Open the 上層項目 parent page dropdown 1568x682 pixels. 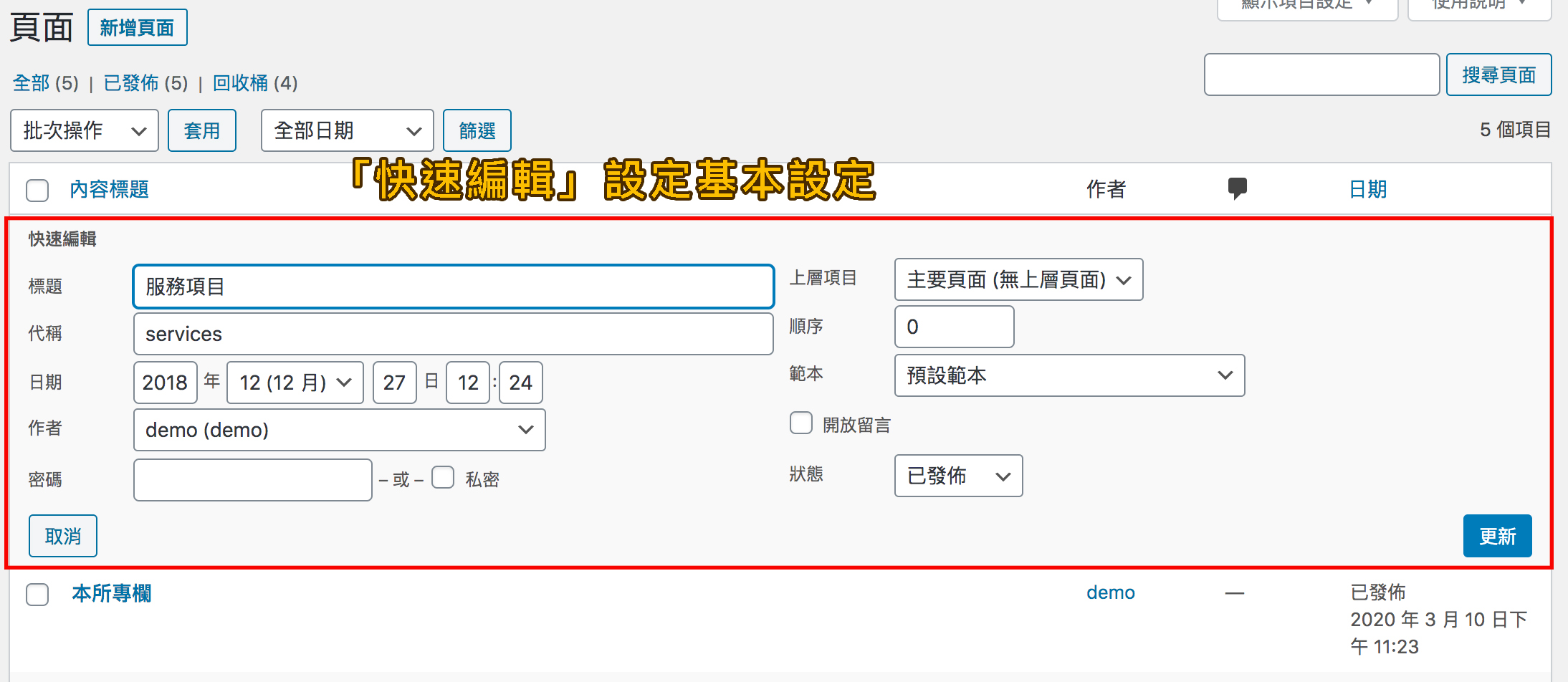click(x=1018, y=279)
